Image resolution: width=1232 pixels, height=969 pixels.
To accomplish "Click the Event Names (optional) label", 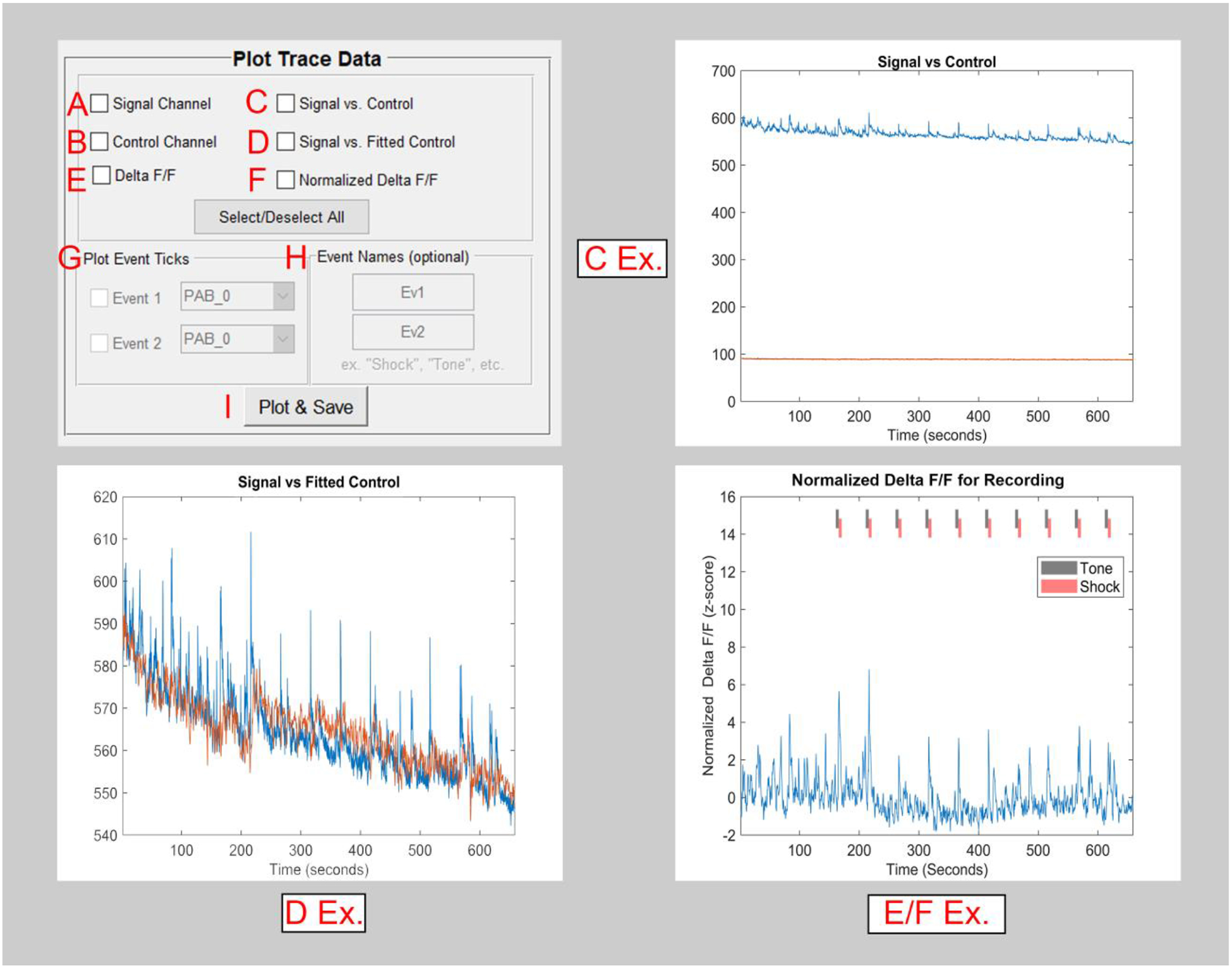I will coord(393,257).
